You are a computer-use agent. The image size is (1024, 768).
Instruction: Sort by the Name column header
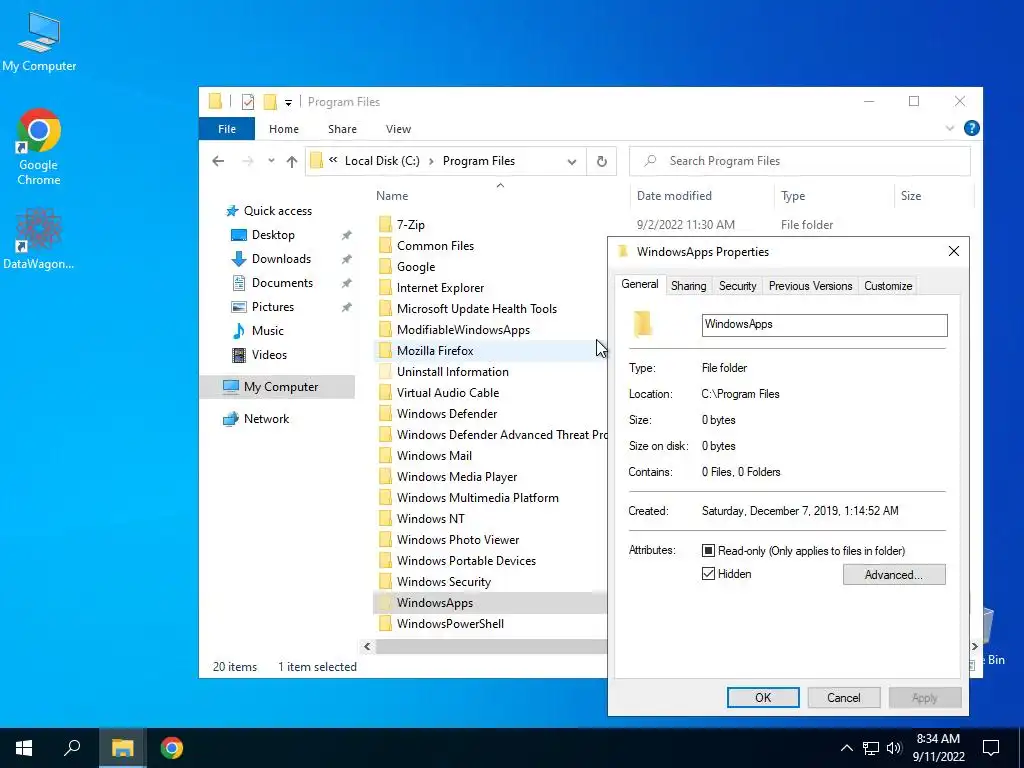pyautogui.click(x=392, y=196)
